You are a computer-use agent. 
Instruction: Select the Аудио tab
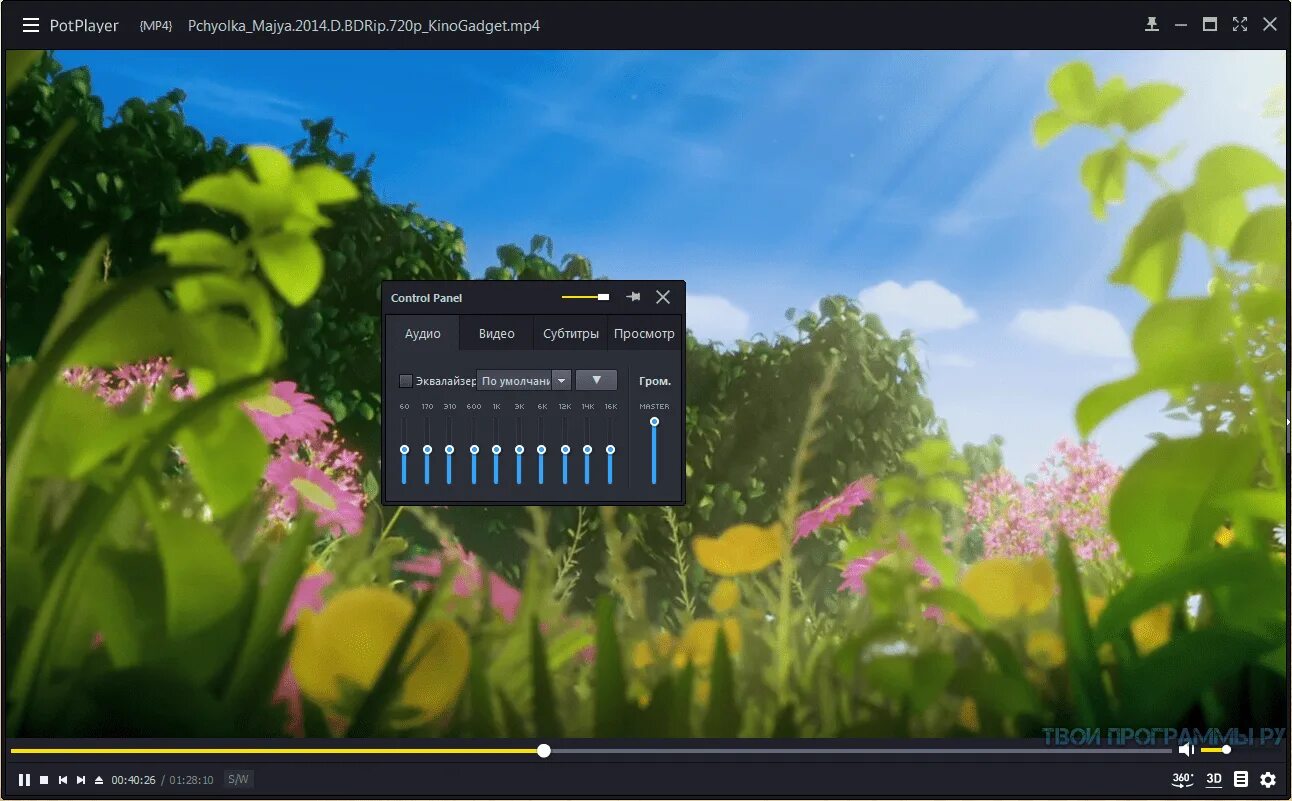click(x=423, y=334)
